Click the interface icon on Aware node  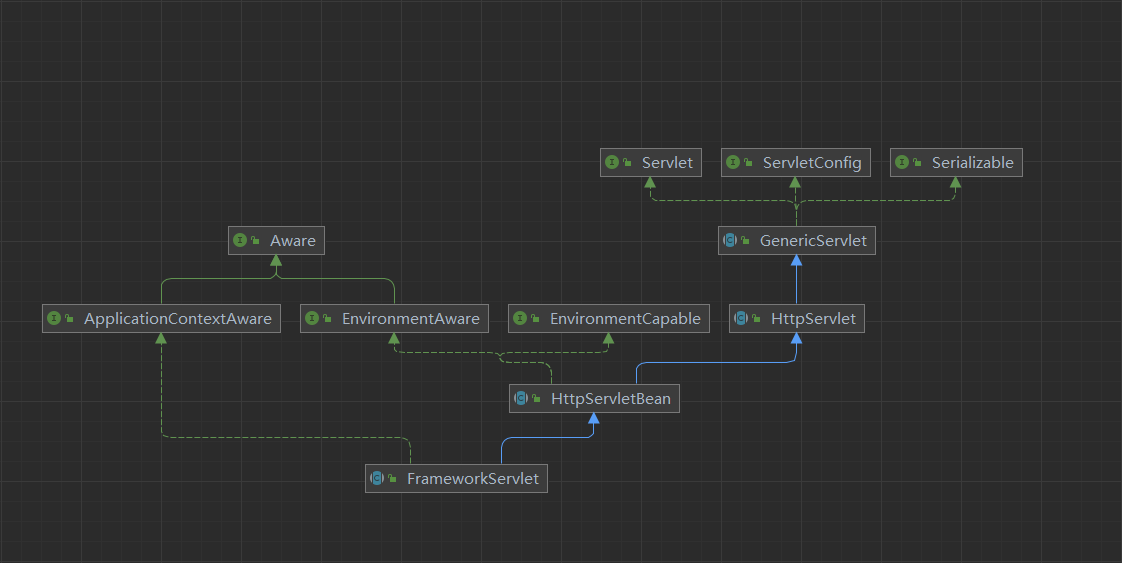(x=240, y=241)
